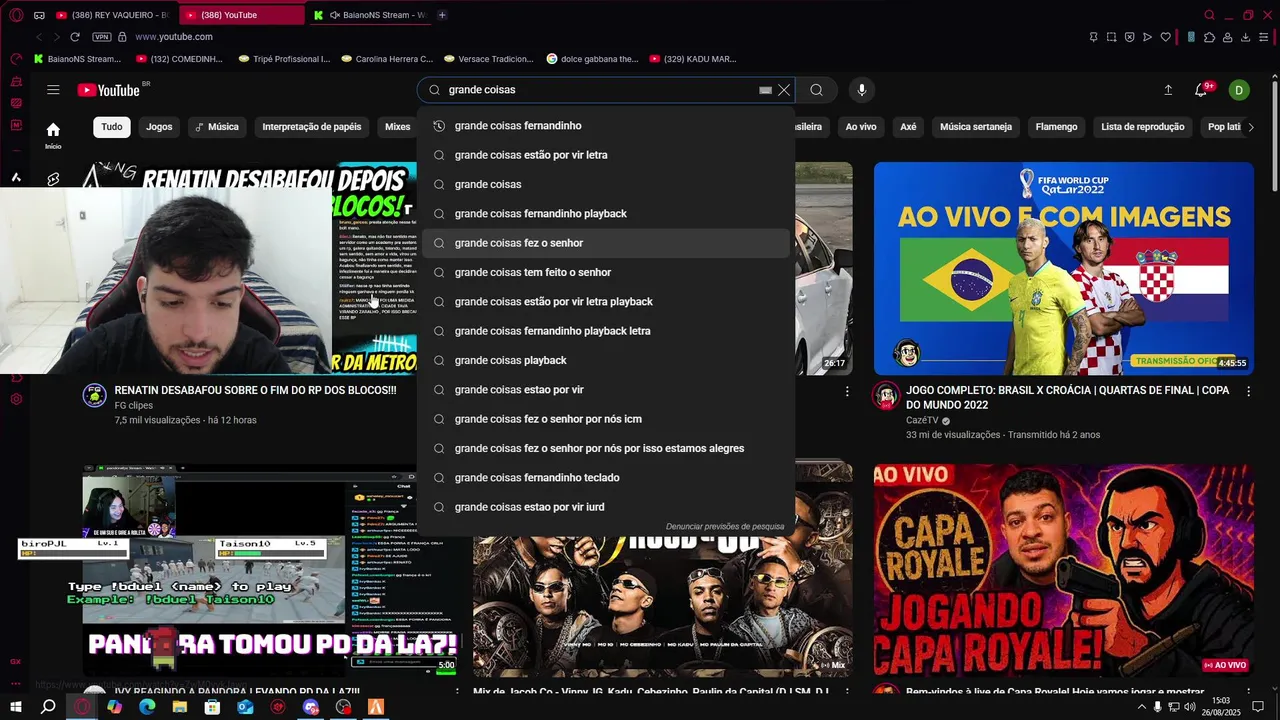Open CazéTV channel link
Screen dimensions: 1280x720
point(922,421)
